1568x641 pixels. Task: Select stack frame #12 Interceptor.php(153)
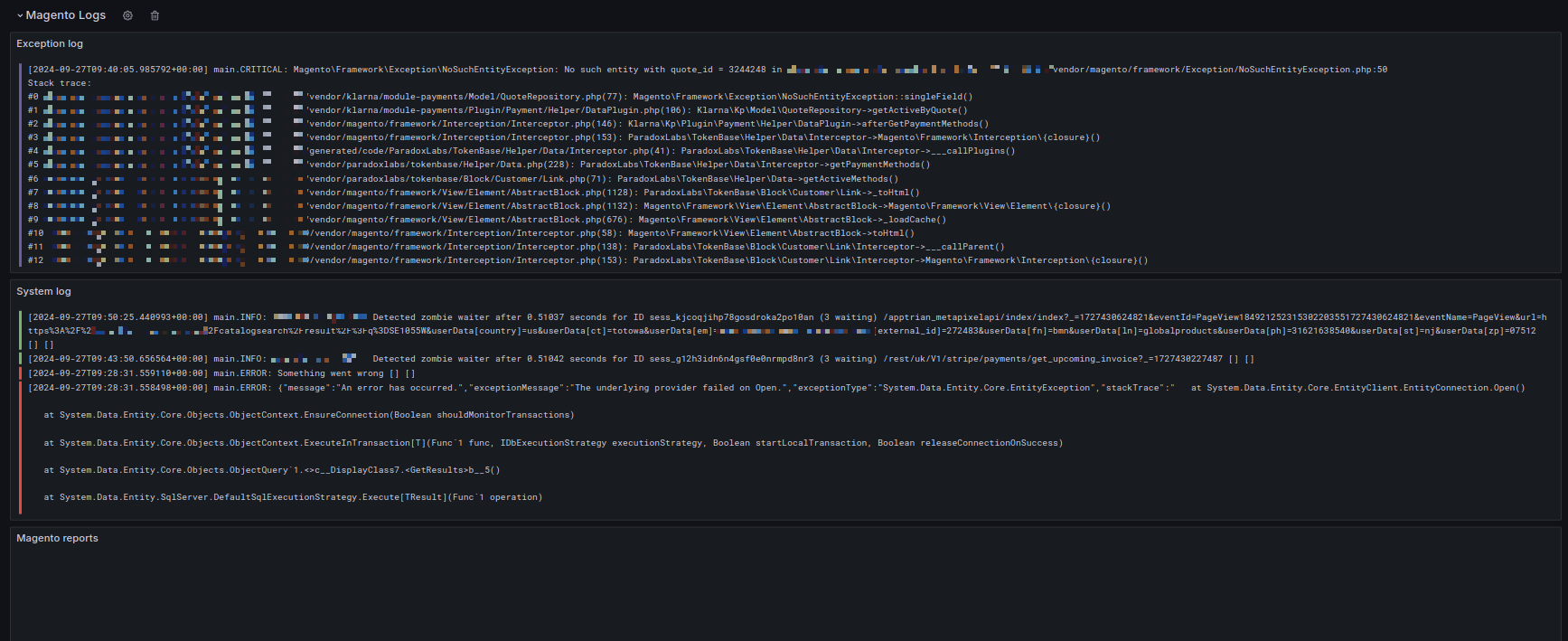pos(587,260)
